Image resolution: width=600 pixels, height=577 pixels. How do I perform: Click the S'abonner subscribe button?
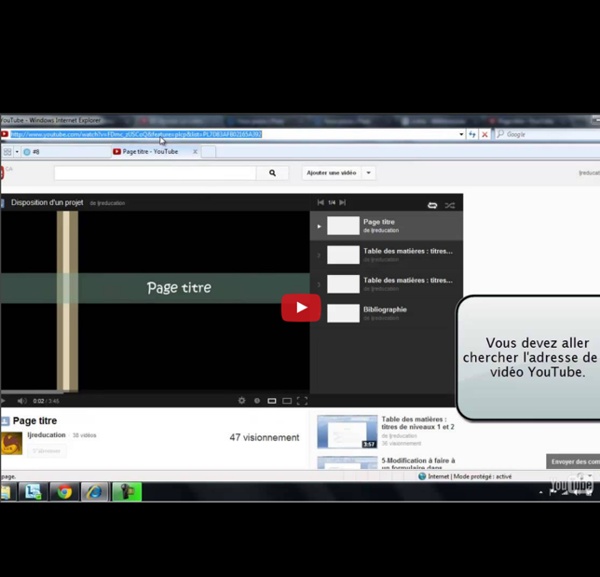46,451
